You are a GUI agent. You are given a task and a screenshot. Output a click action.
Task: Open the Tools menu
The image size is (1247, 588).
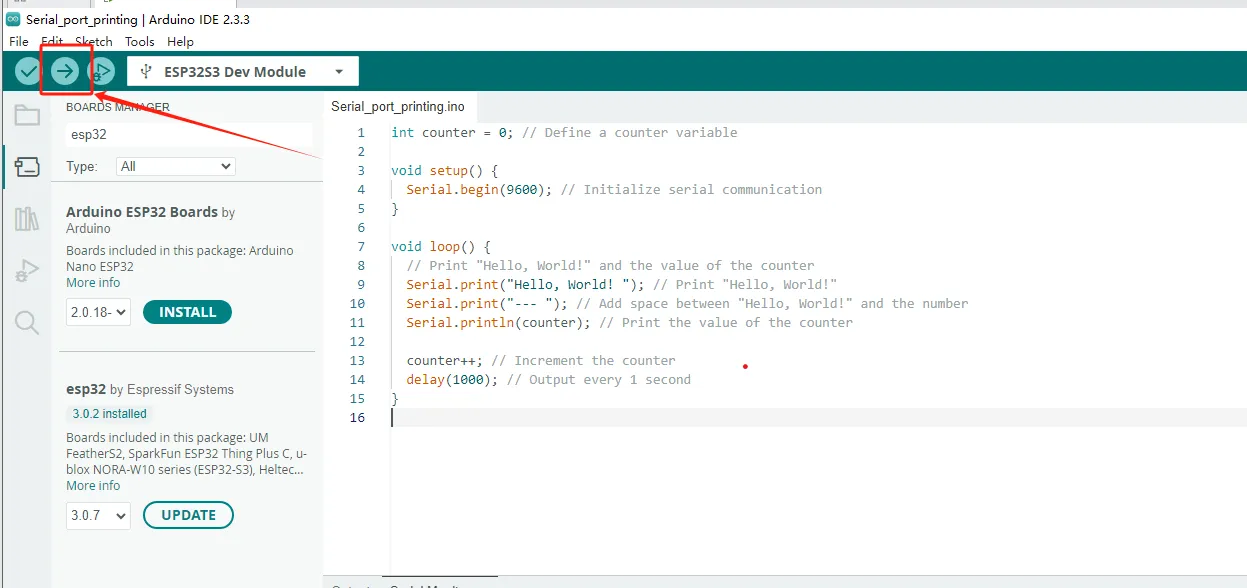pyautogui.click(x=140, y=41)
